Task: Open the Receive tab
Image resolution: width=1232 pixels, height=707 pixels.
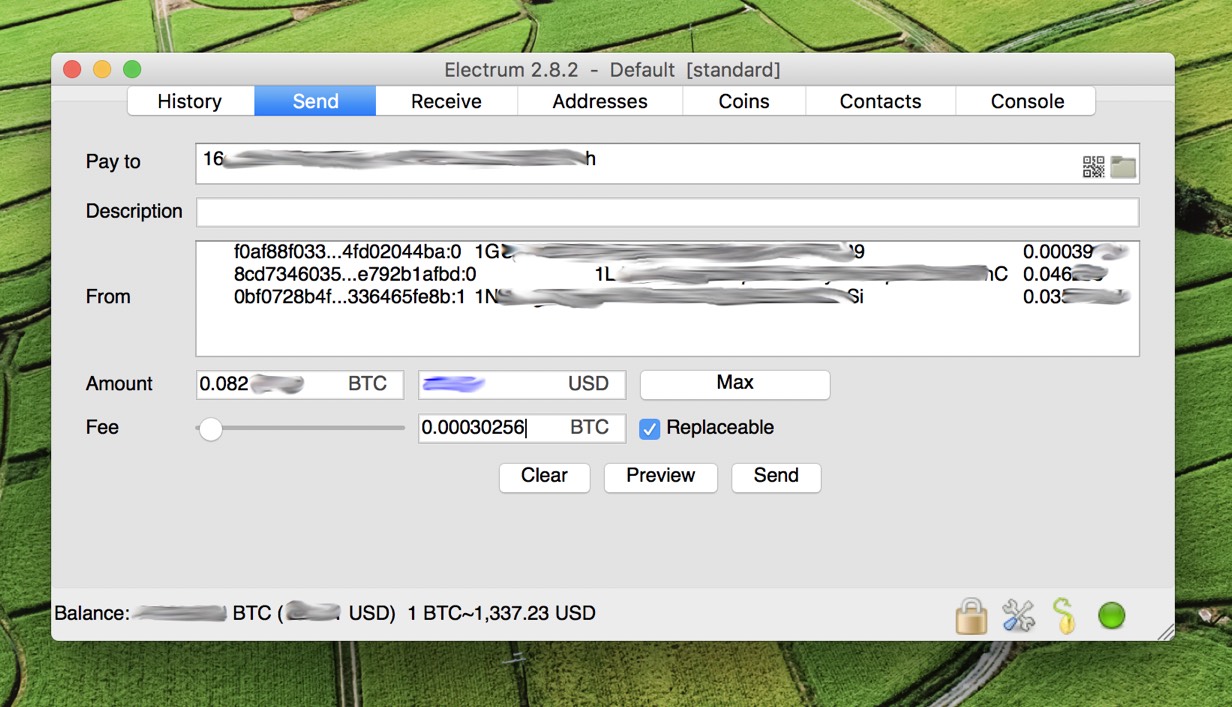Action: click(446, 101)
